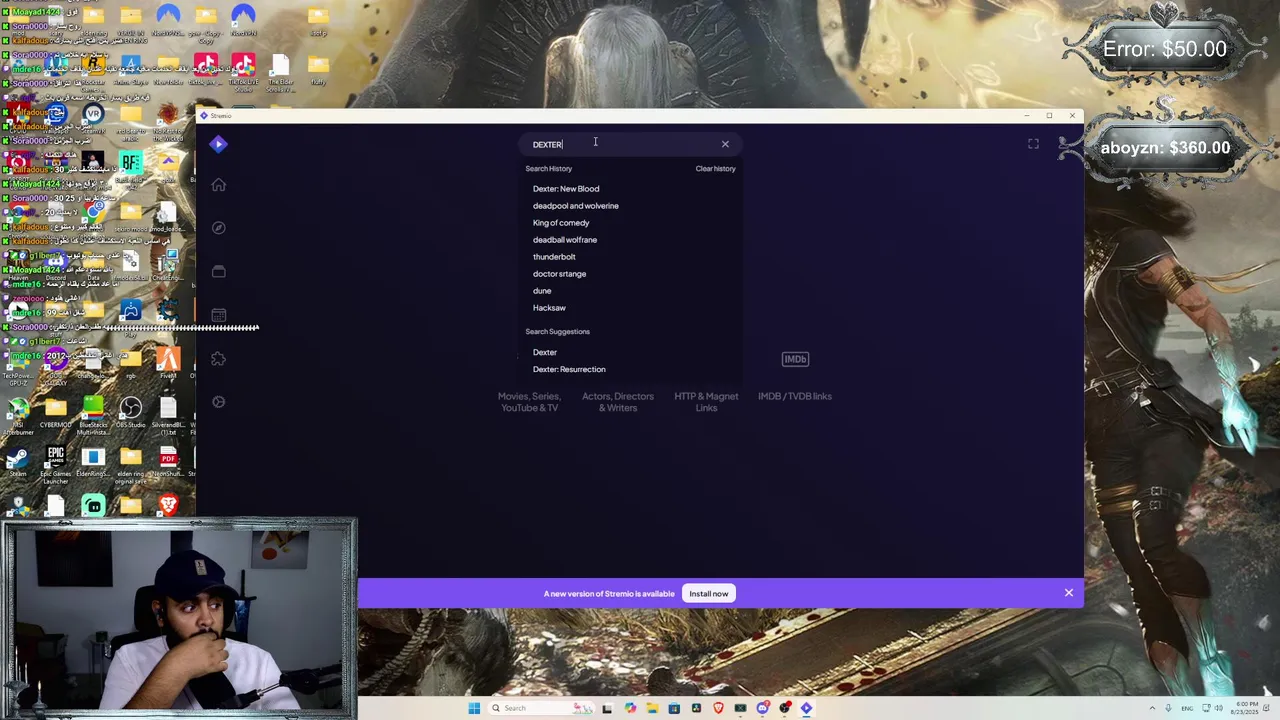Image resolution: width=1280 pixels, height=720 pixels.
Task: Select 'deadball wolfrane' history entry
Action: [x=565, y=240]
